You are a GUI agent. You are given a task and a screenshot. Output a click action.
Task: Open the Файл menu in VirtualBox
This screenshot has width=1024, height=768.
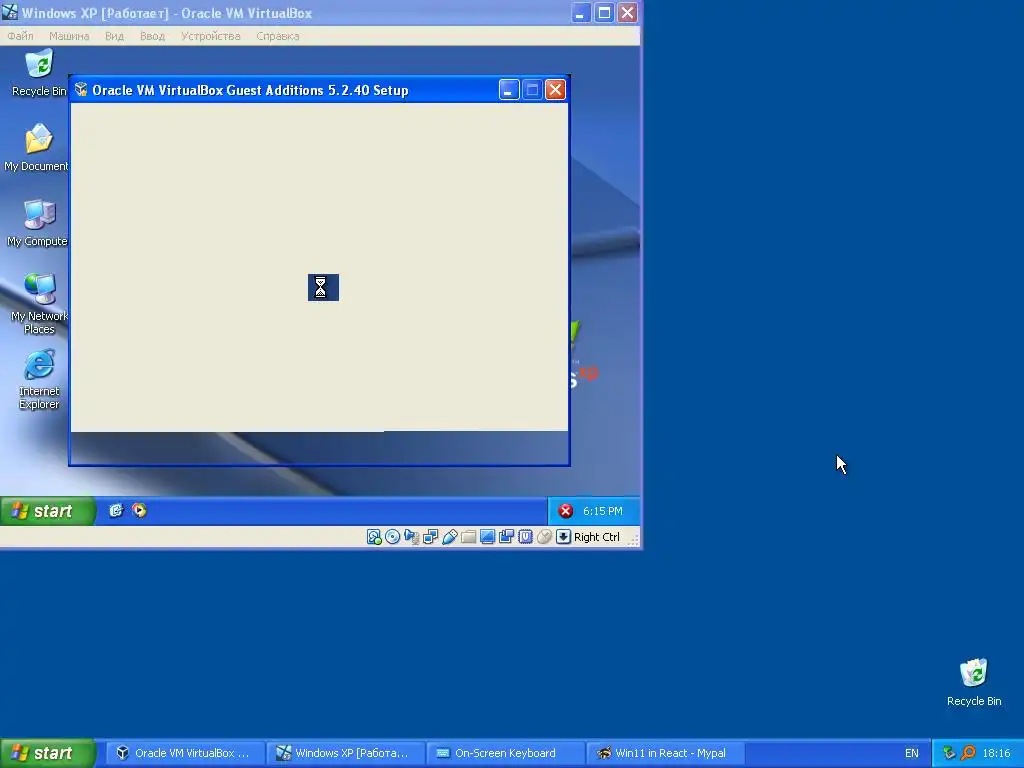pos(20,36)
